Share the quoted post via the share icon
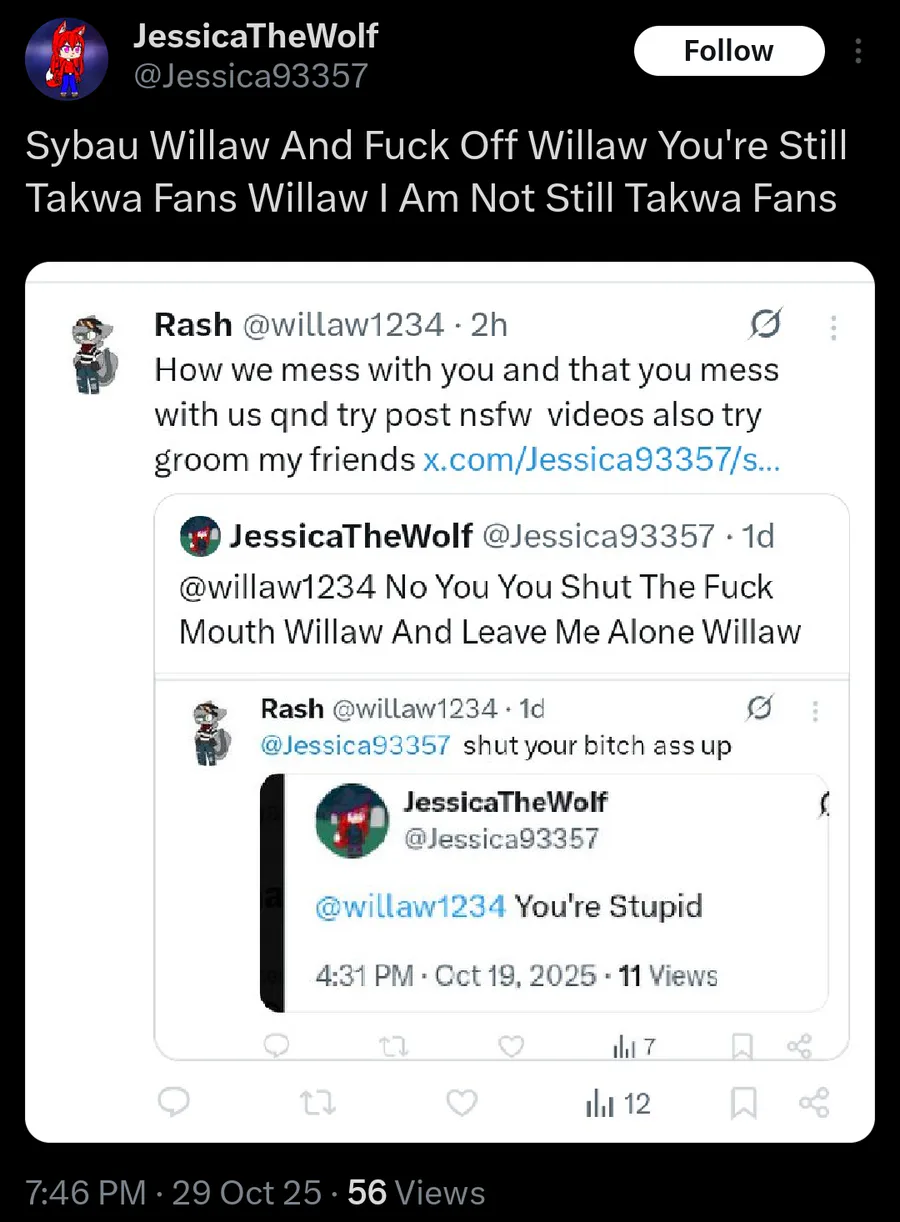 [814, 1103]
